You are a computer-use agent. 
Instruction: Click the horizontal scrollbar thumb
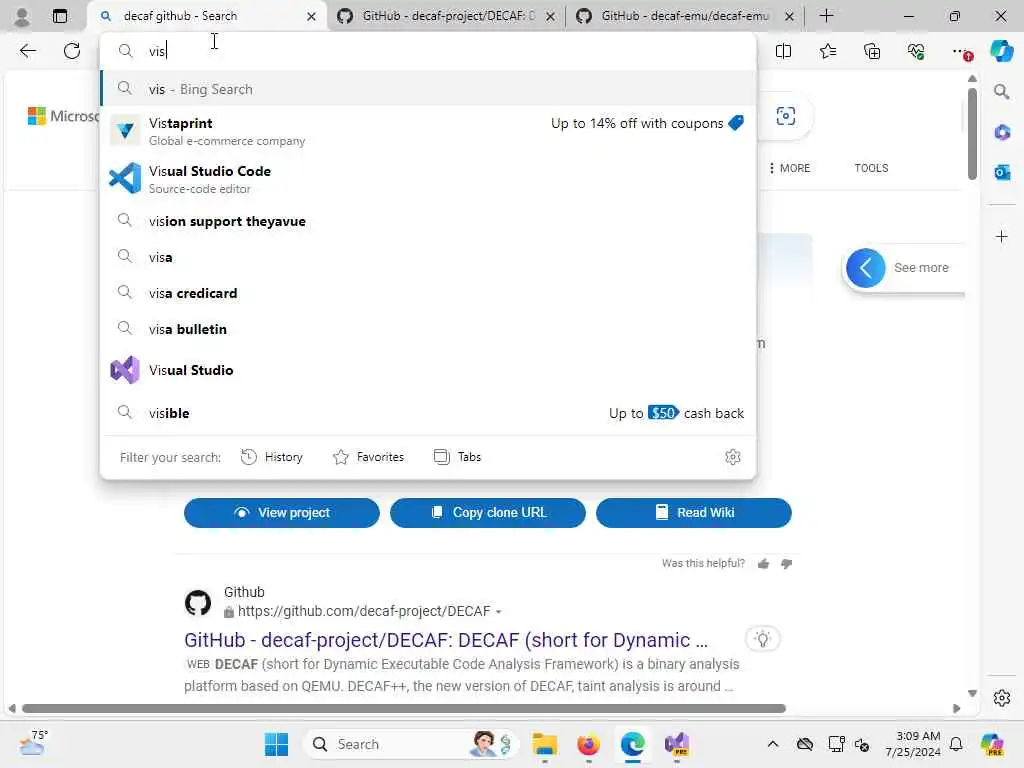[404, 708]
